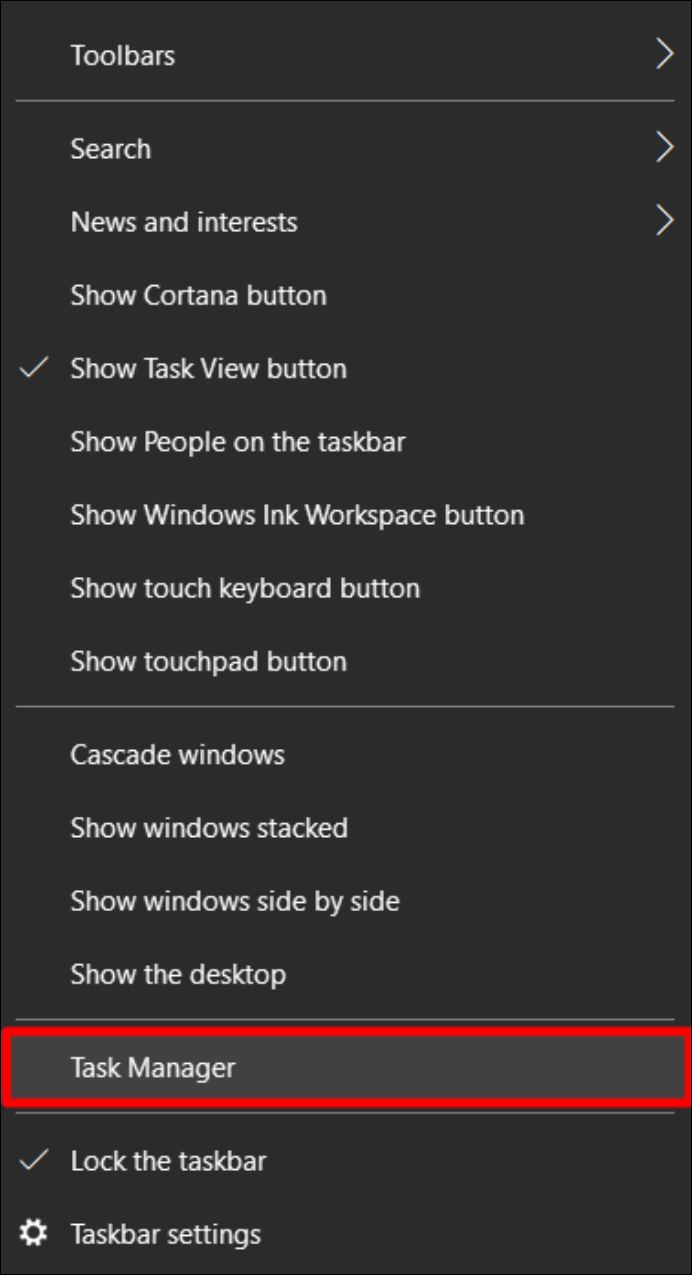Image resolution: width=692 pixels, height=1275 pixels.
Task: Click the checkmark beside Show Task View button
Action: 34,368
